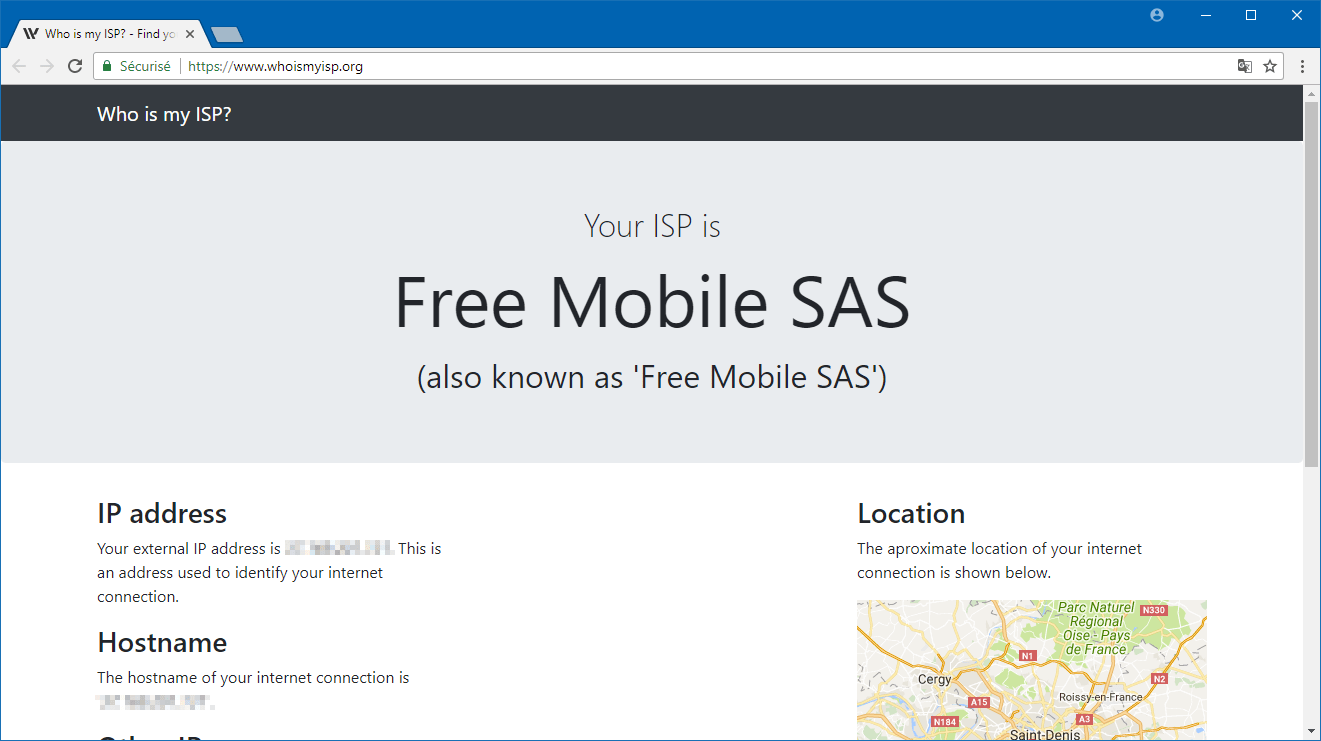The width and height of the screenshot is (1321, 741).
Task: Click the 'Hostname' heading
Action: 162,642
